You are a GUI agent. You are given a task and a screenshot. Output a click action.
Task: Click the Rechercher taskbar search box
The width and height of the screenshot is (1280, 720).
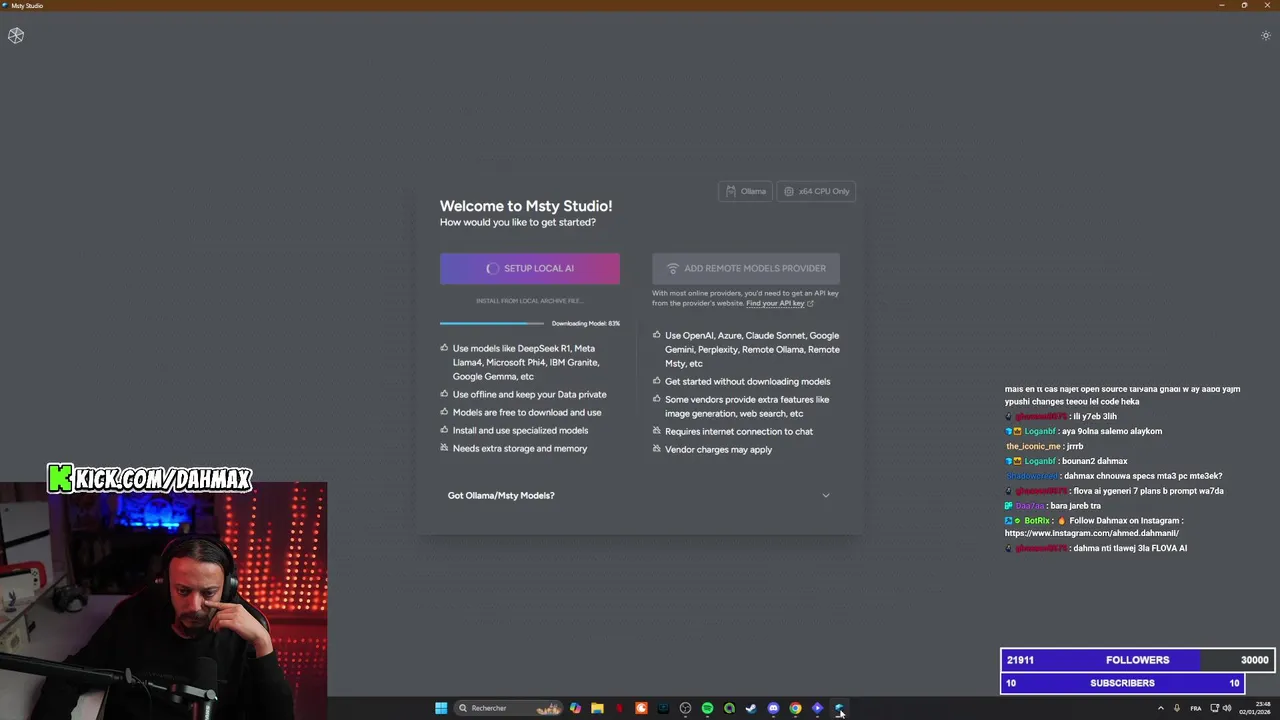[508, 708]
